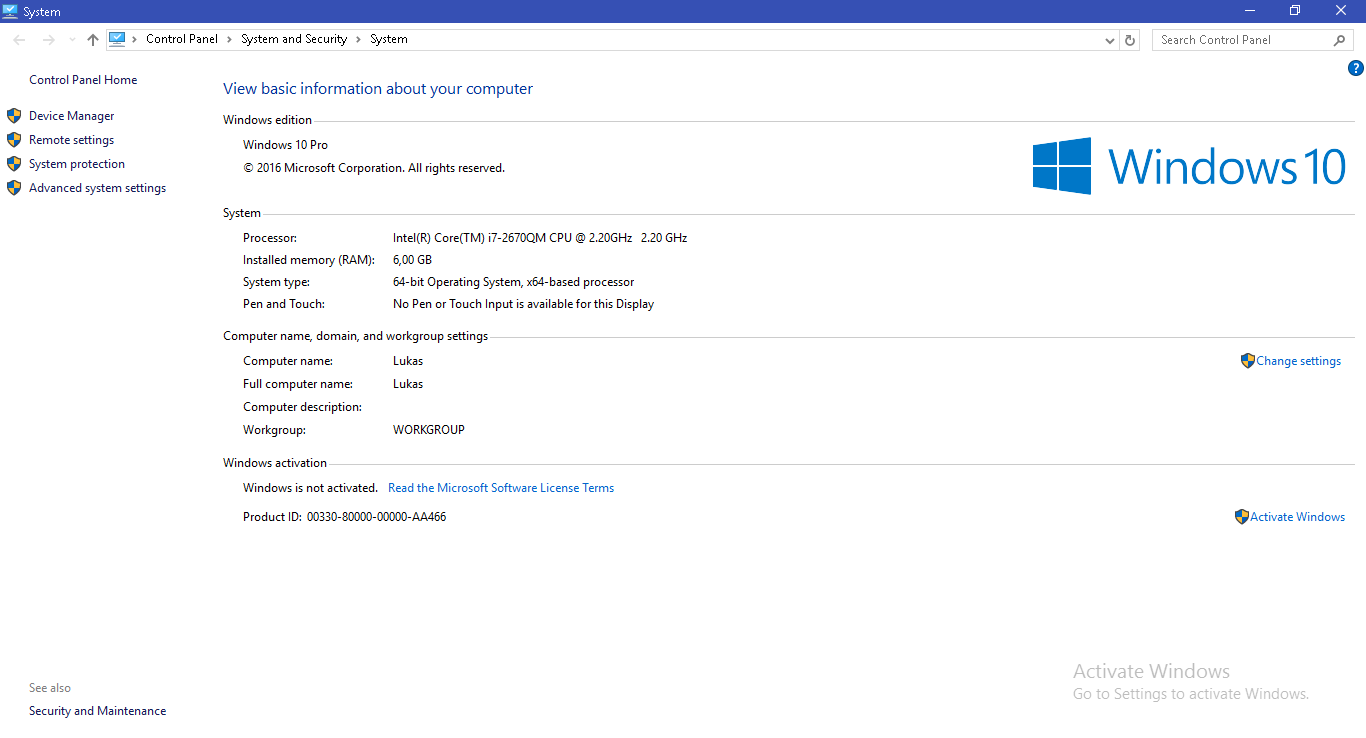Click shield icon beside Device Manager
This screenshot has height=738, width=1366.
coord(14,116)
